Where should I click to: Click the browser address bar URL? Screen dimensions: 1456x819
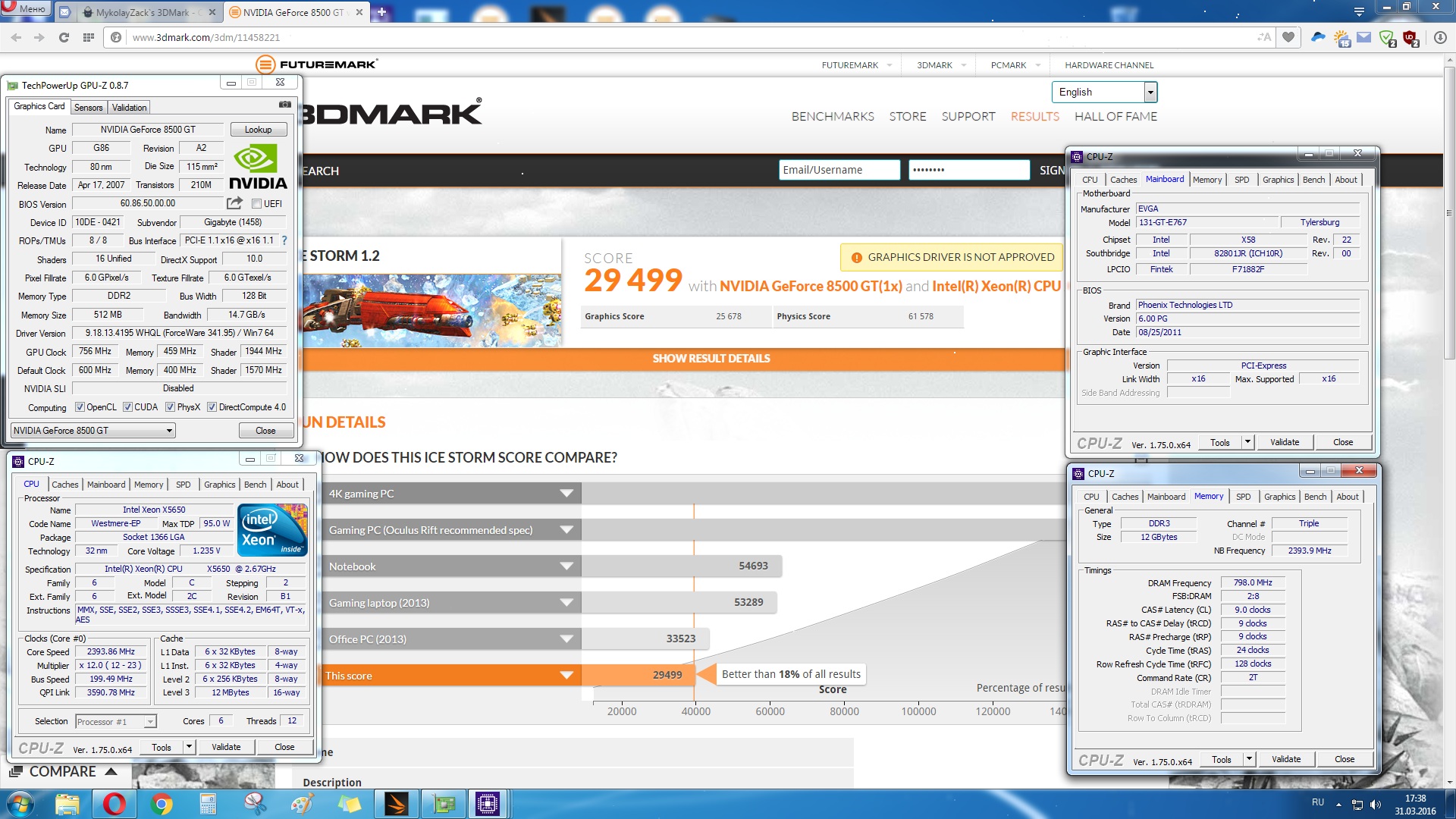(x=206, y=37)
